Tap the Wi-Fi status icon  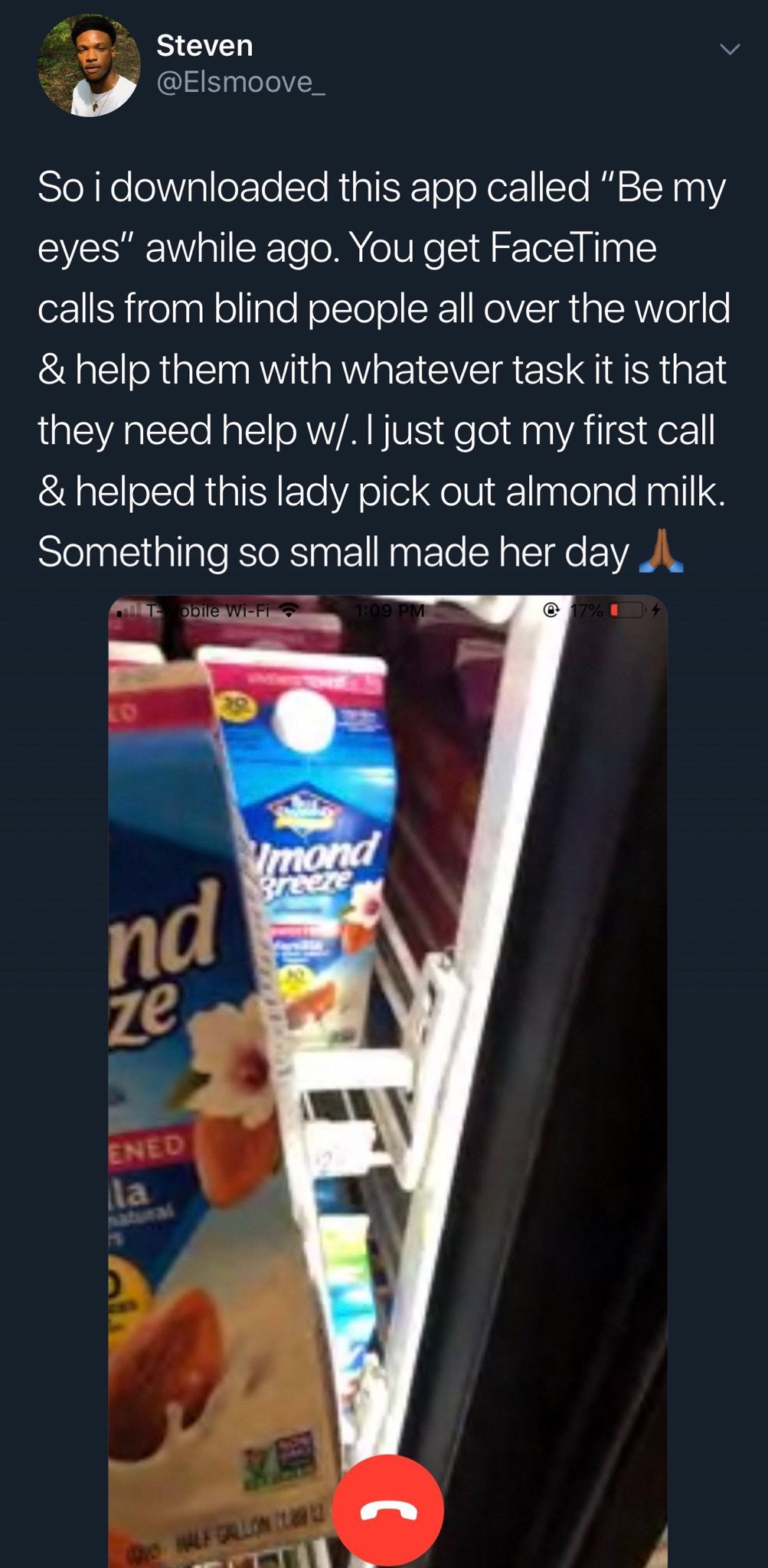[x=289, y=611]
